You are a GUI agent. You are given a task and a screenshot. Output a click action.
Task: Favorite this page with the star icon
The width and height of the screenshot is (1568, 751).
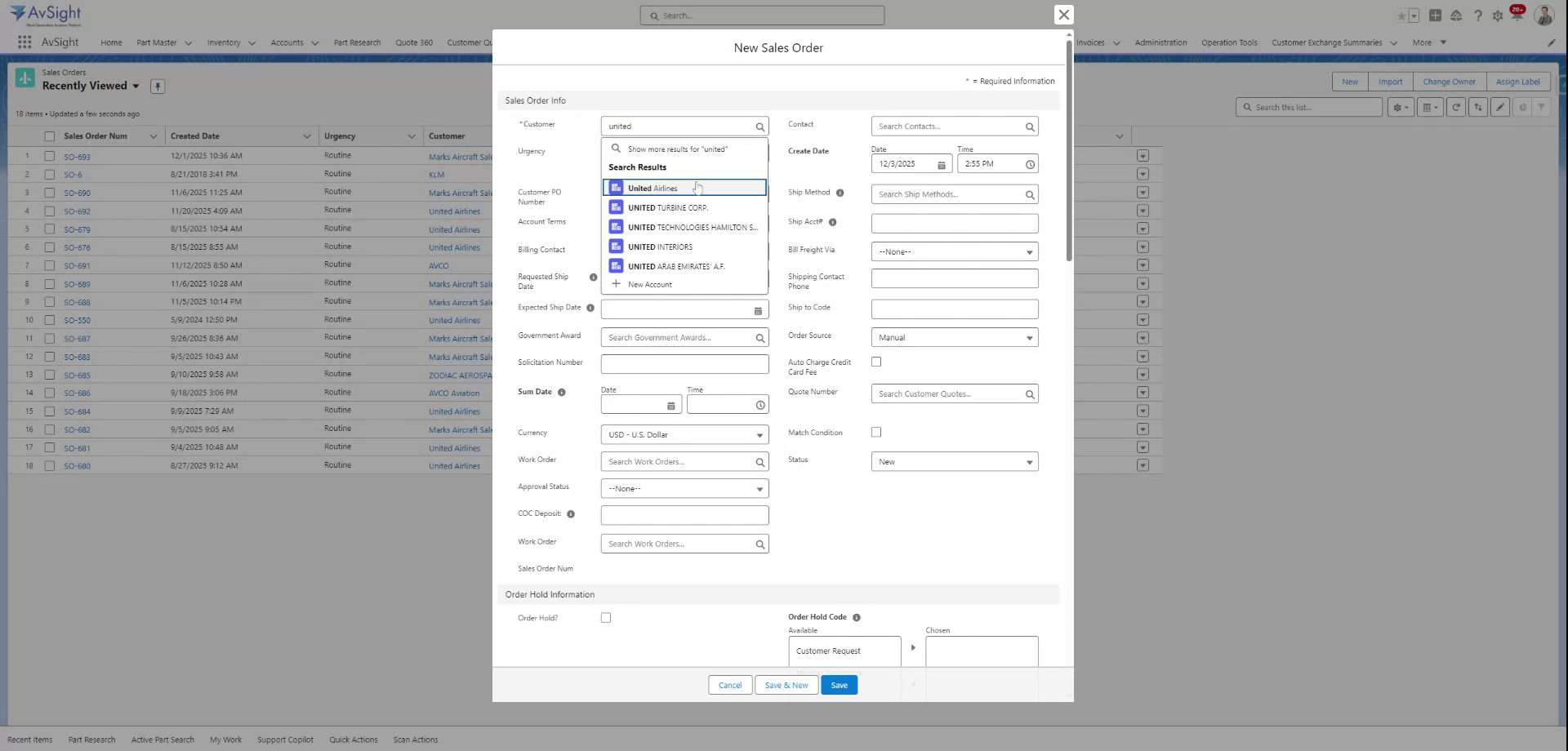tap(1401, 15)
